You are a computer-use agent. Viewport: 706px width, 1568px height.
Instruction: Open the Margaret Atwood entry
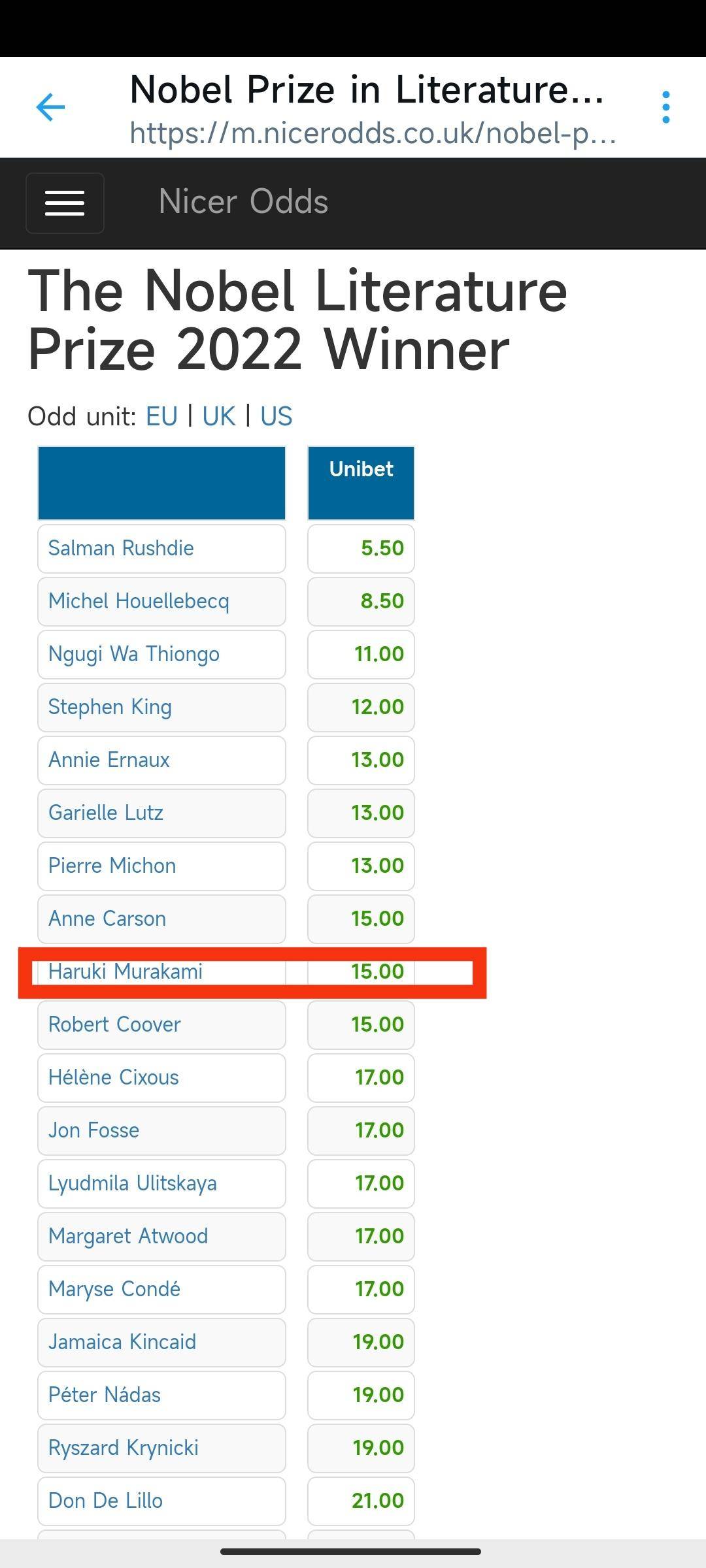pyautogui.click(x=128, y=1236)
